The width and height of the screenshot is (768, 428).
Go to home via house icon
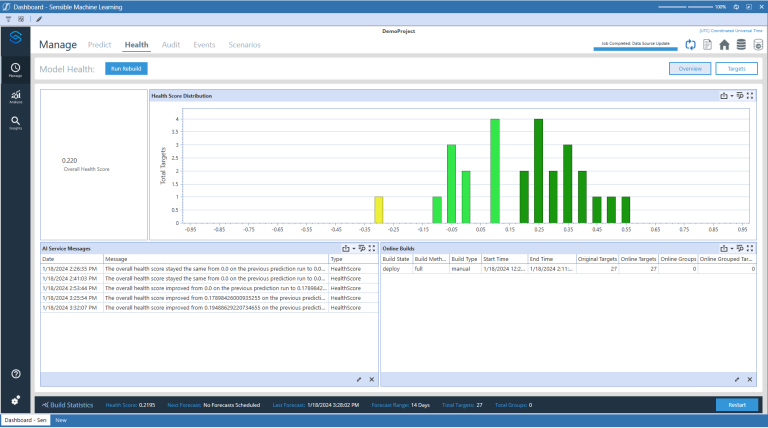[x=724, y=45]
